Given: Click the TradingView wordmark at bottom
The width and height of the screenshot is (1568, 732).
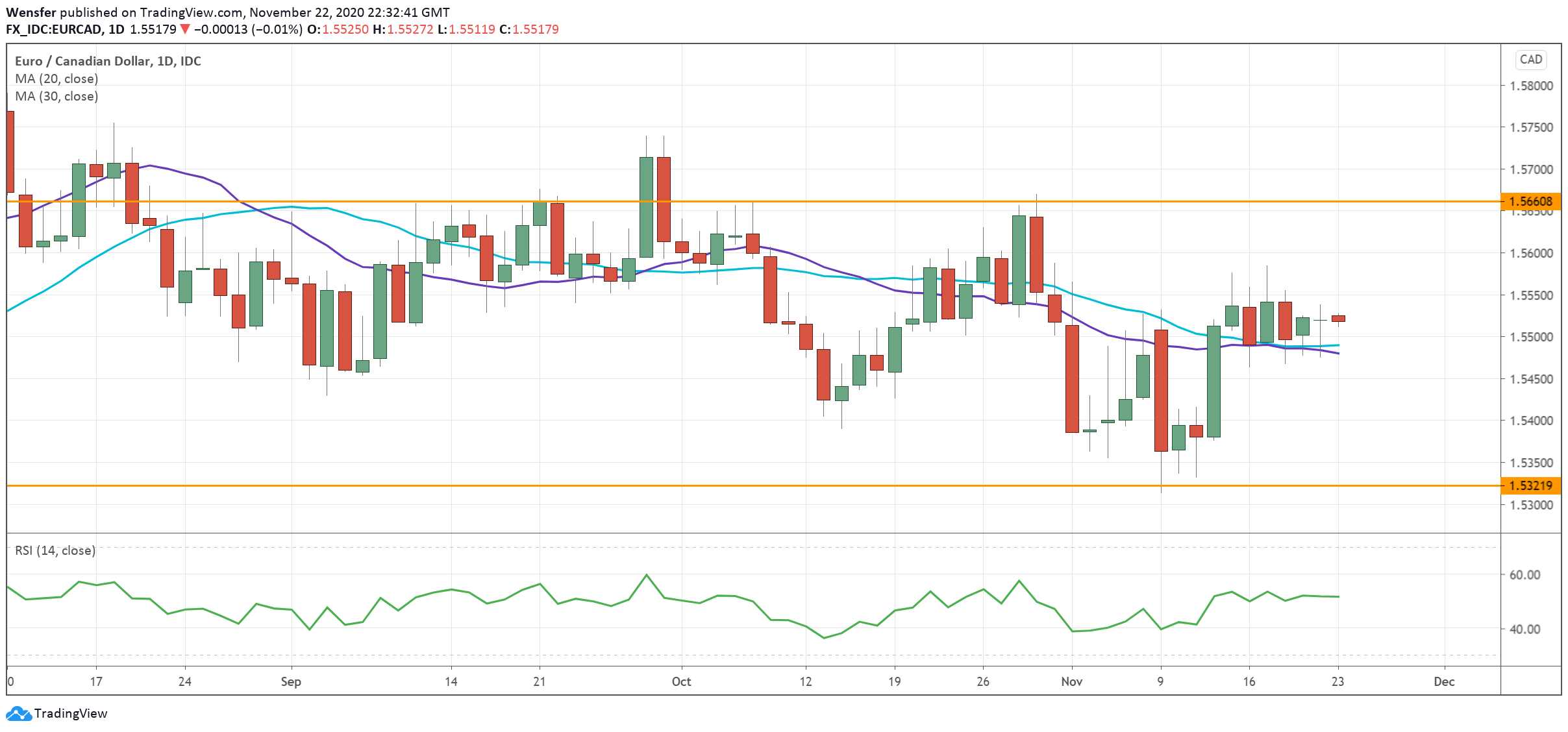Looking at the screenshot, I should (x=70, y=713).
